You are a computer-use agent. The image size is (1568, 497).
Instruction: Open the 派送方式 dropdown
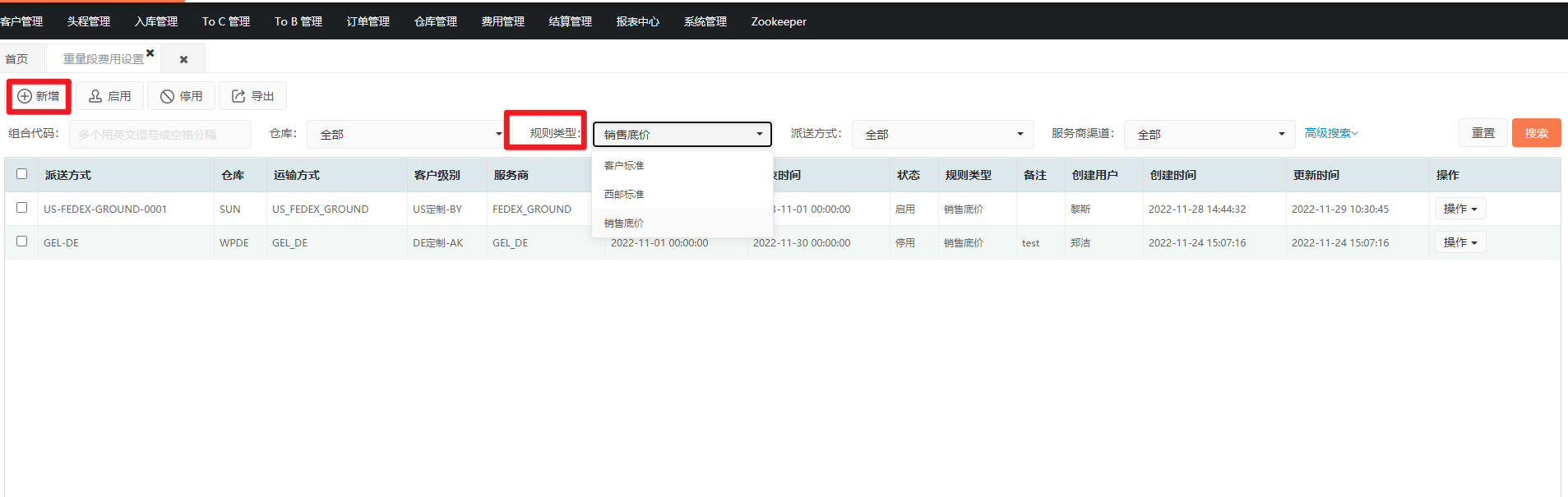coord(941,134)
